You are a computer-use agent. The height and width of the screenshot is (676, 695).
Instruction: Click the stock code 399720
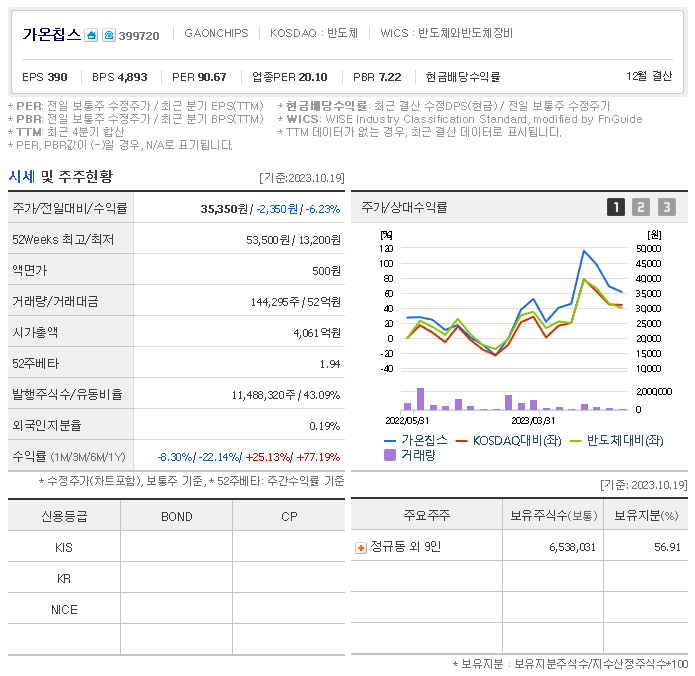(x=139, y=36)
